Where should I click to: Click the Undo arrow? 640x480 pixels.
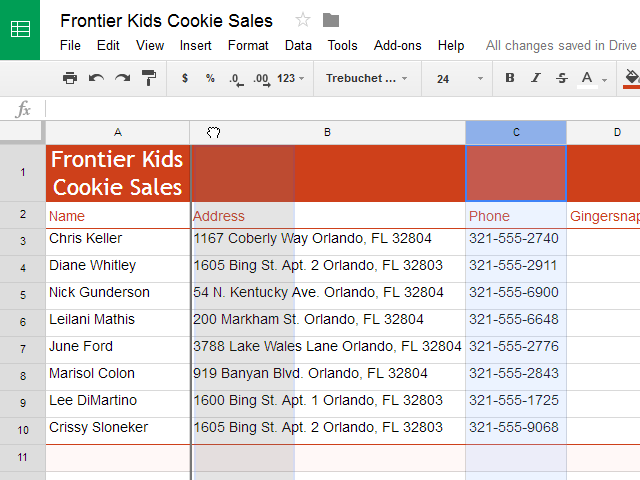click(x=96, y=78)
